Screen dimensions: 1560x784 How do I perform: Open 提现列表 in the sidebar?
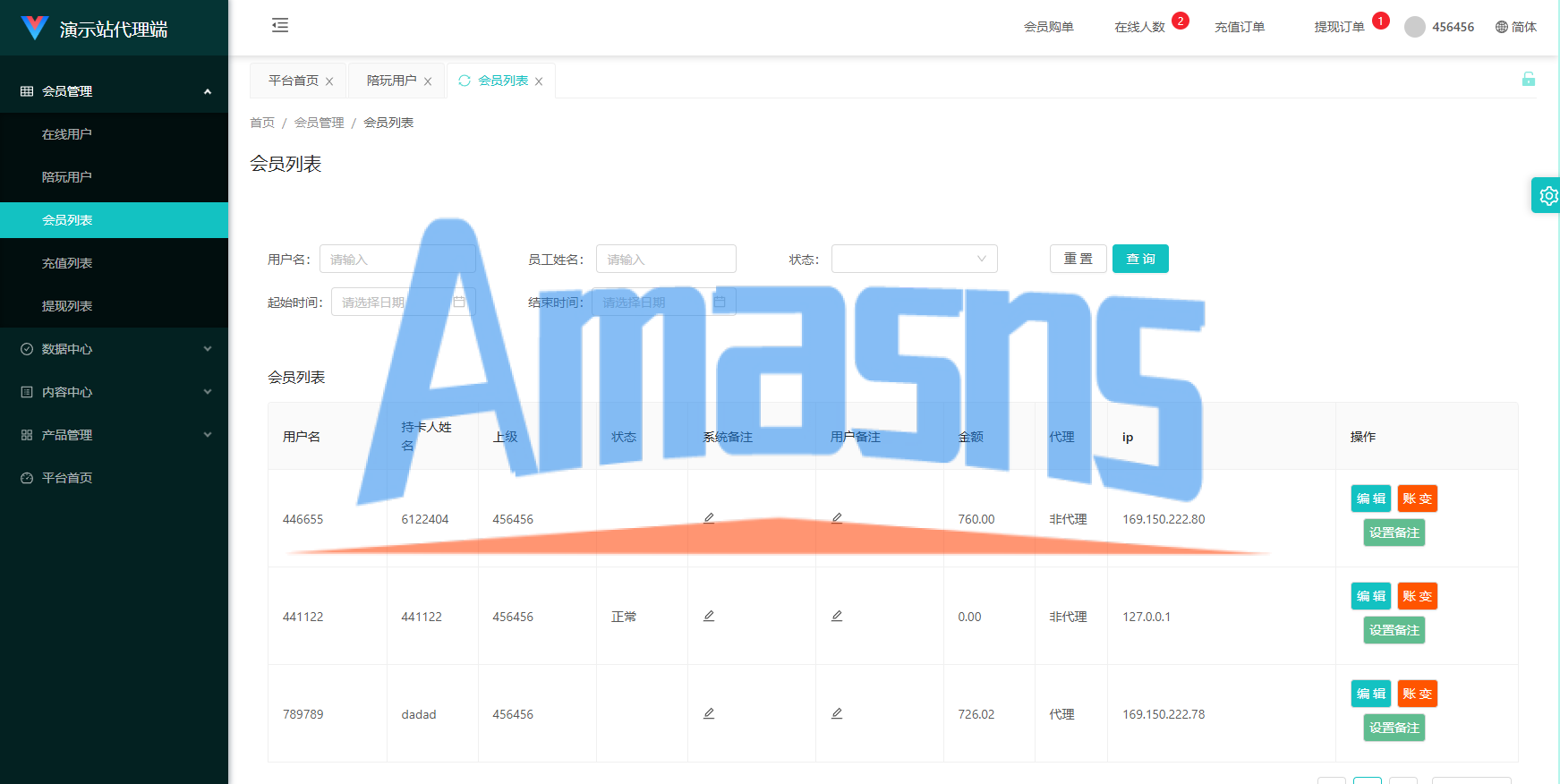click(x=115, y=306)
